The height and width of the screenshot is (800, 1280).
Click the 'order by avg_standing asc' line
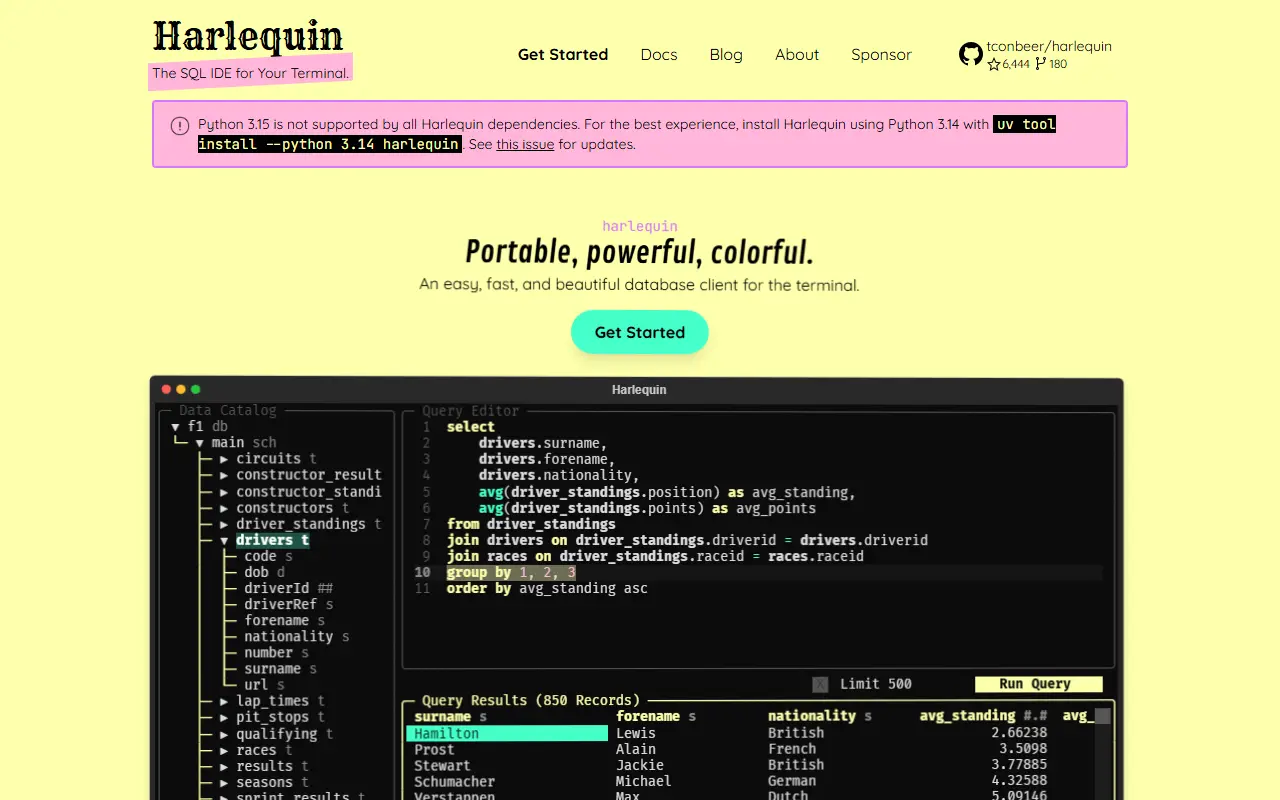click(547, 588)
